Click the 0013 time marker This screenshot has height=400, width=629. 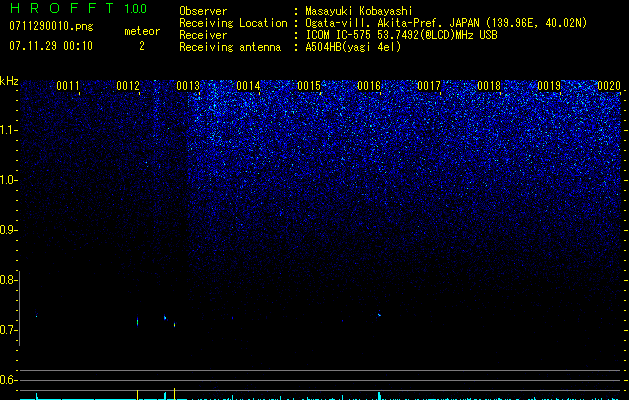[x=188, y=86]
